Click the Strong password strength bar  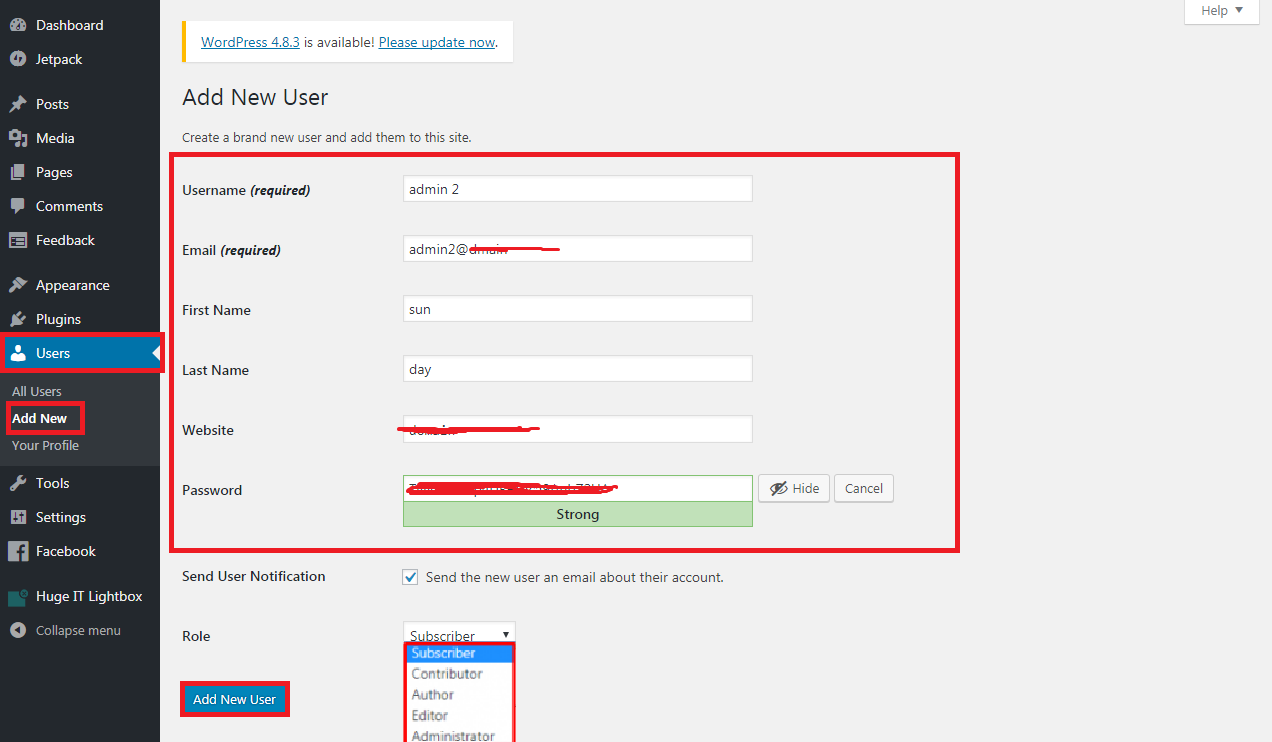click(577, 514)
